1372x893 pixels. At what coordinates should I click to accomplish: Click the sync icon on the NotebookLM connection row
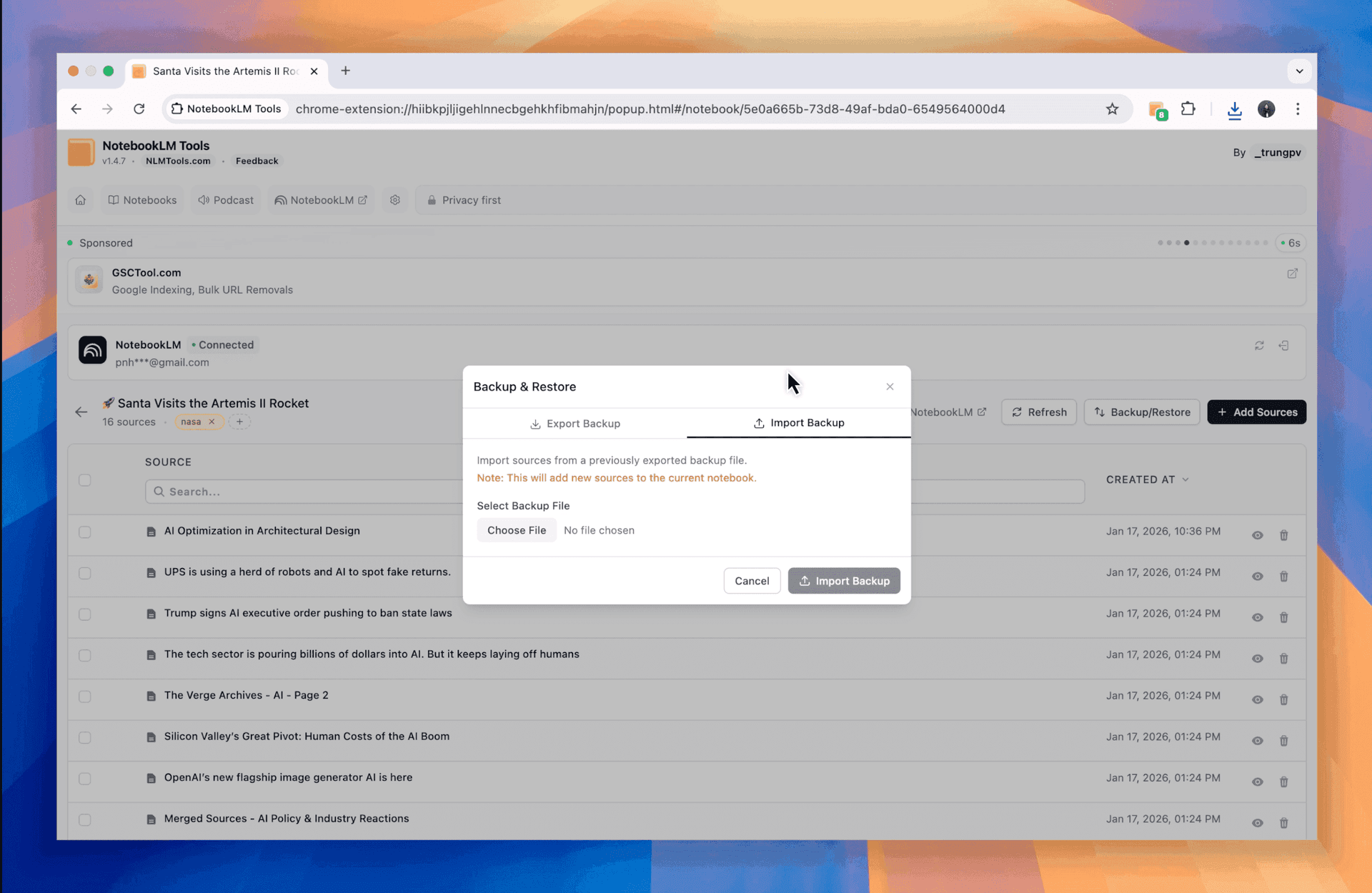[1259, 346]
